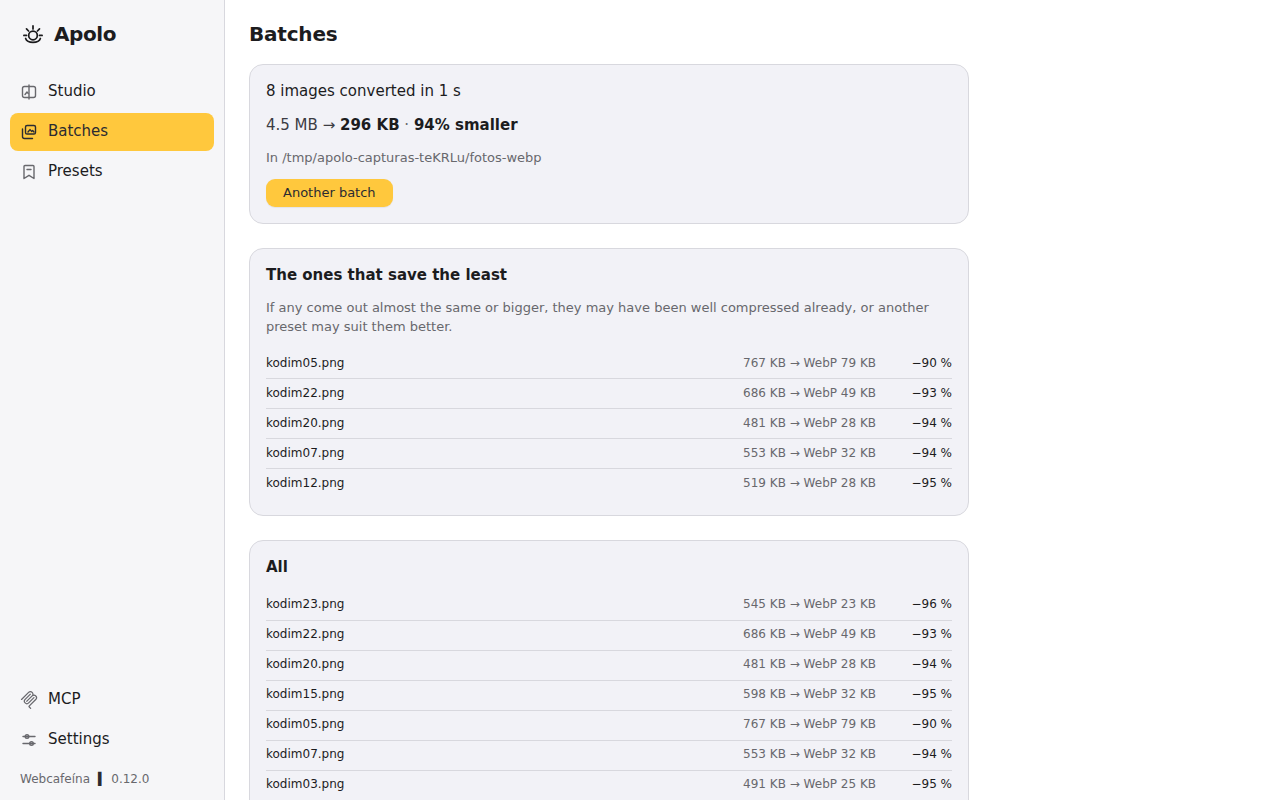Select kodim07.png in the save-the-least list

click(609, 453)
